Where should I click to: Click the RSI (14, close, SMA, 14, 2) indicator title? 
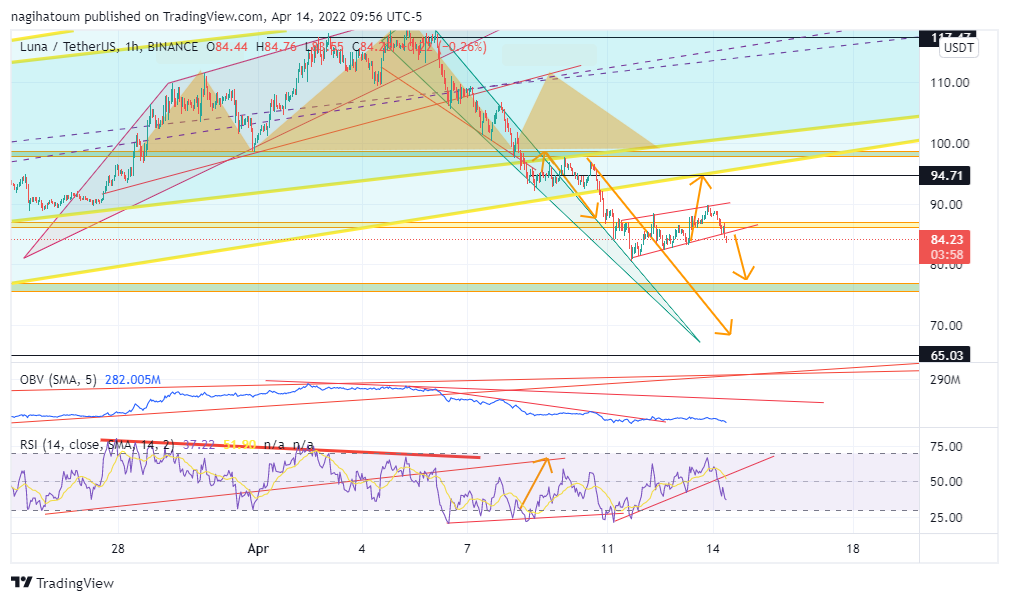97,444
